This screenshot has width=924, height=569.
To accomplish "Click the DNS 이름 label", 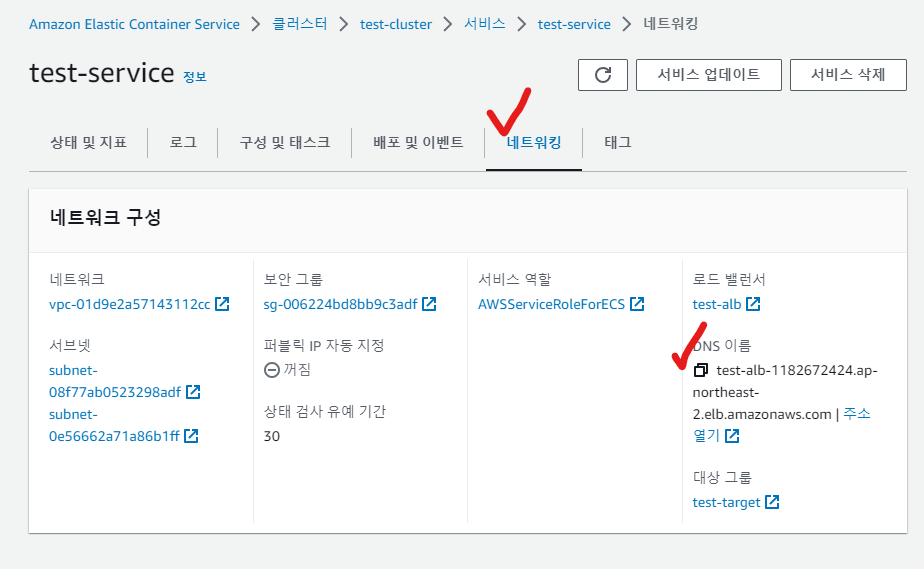I will pyautogui.click(x=722, y=345).
